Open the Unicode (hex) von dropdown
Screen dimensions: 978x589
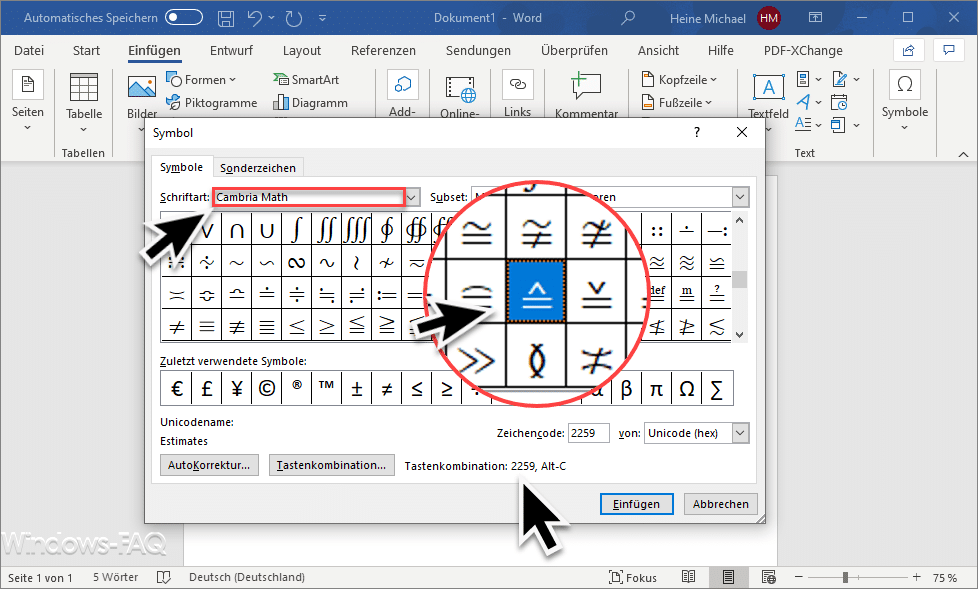coord(740,433)
